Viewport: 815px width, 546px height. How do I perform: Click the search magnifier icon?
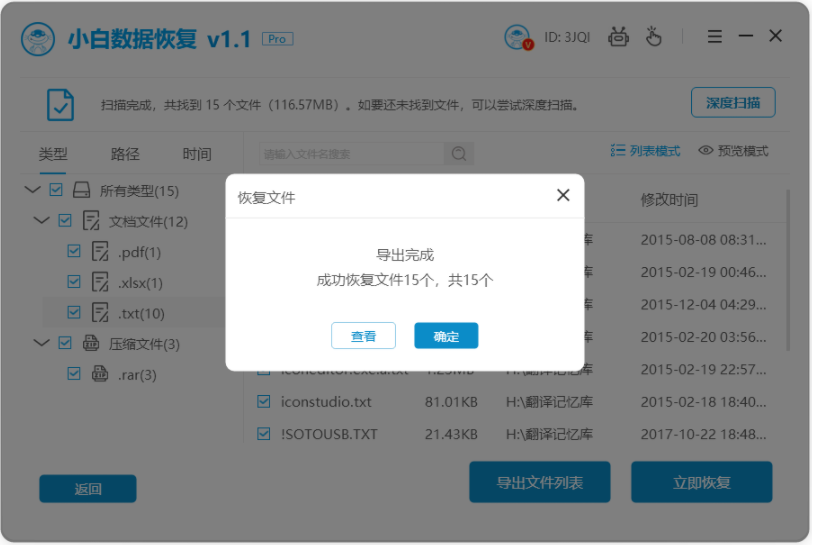[x=459, y=154]
